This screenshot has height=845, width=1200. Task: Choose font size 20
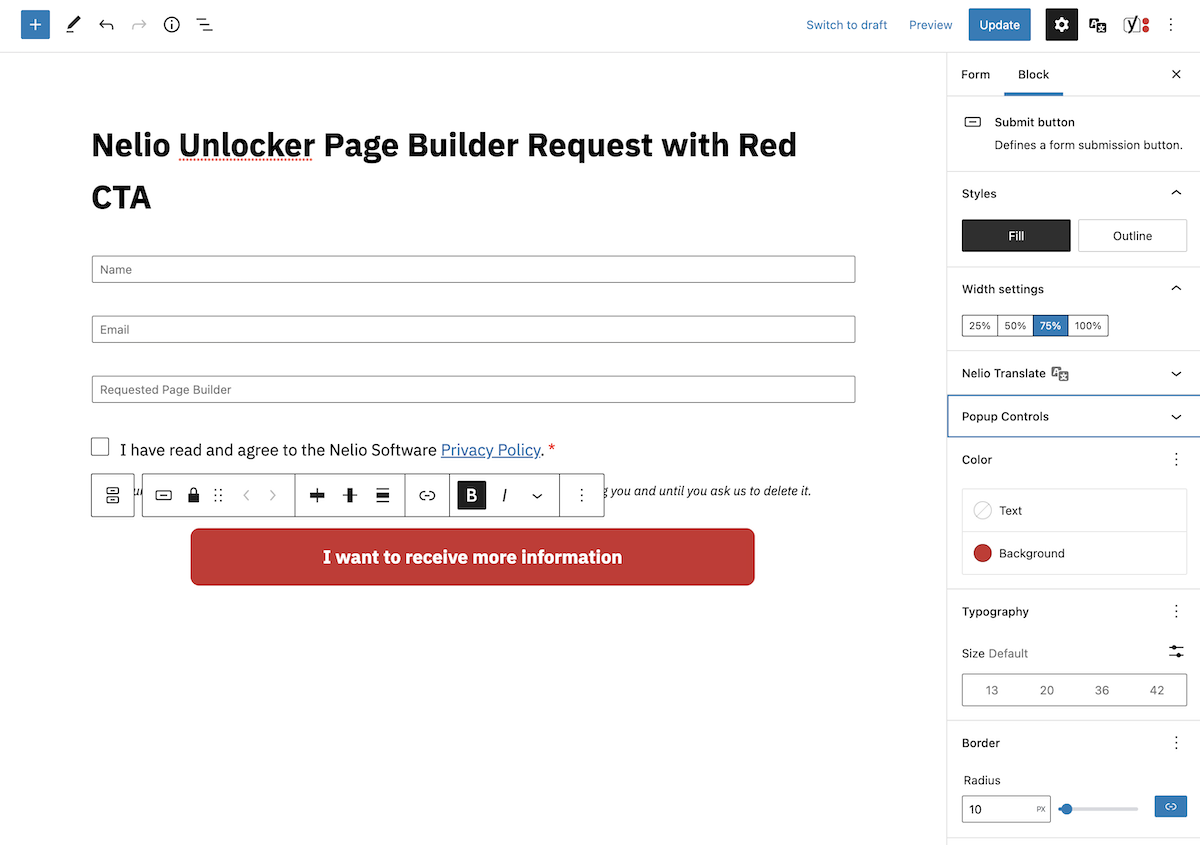pos(1047,690)
